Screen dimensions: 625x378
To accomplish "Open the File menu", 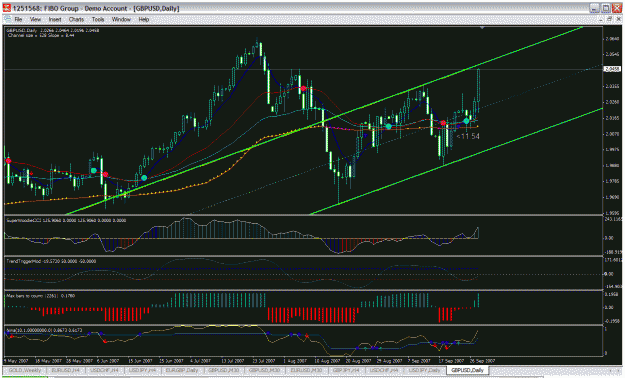I will point(18,19).
